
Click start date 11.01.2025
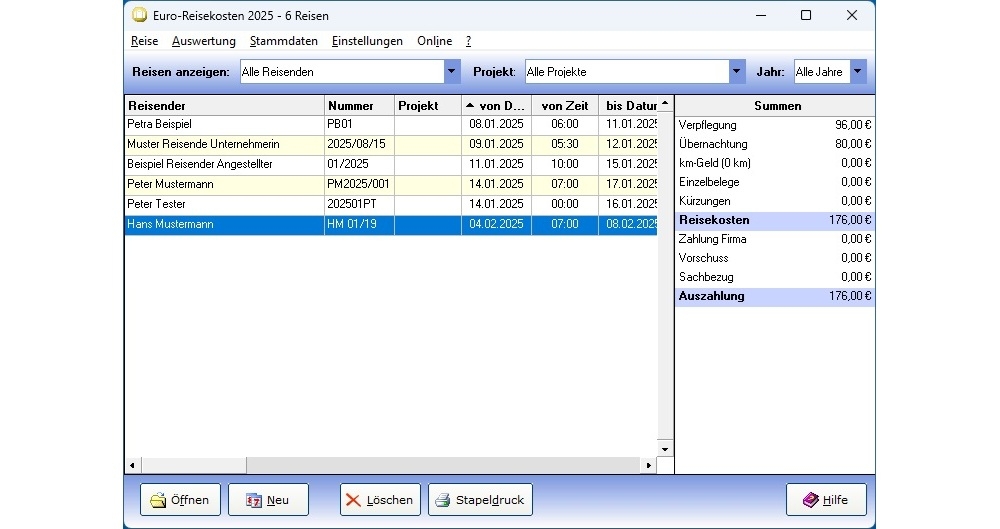tap(496, 164)
